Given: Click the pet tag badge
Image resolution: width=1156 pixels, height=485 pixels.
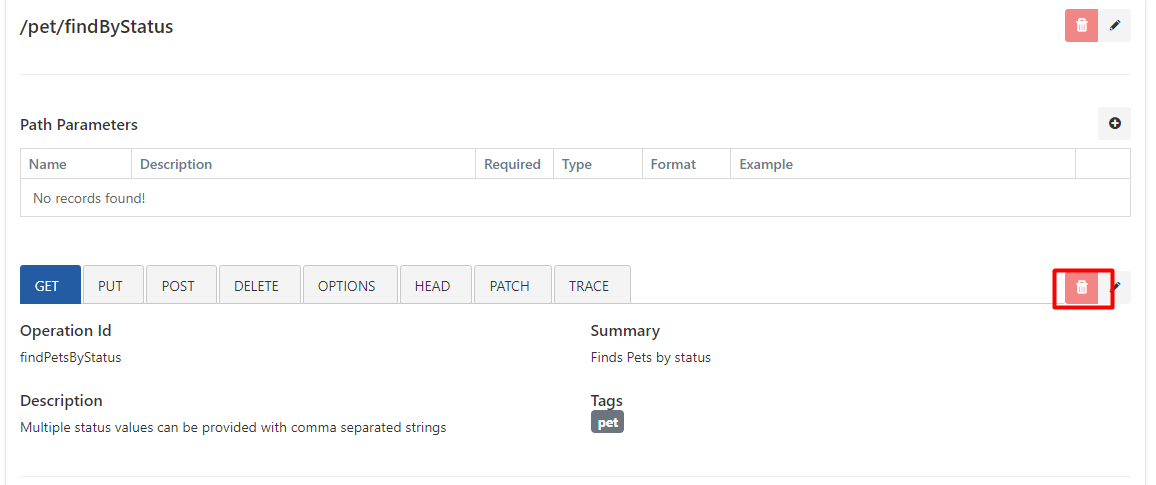Looking at the screenshot, I should pos(607,423).
